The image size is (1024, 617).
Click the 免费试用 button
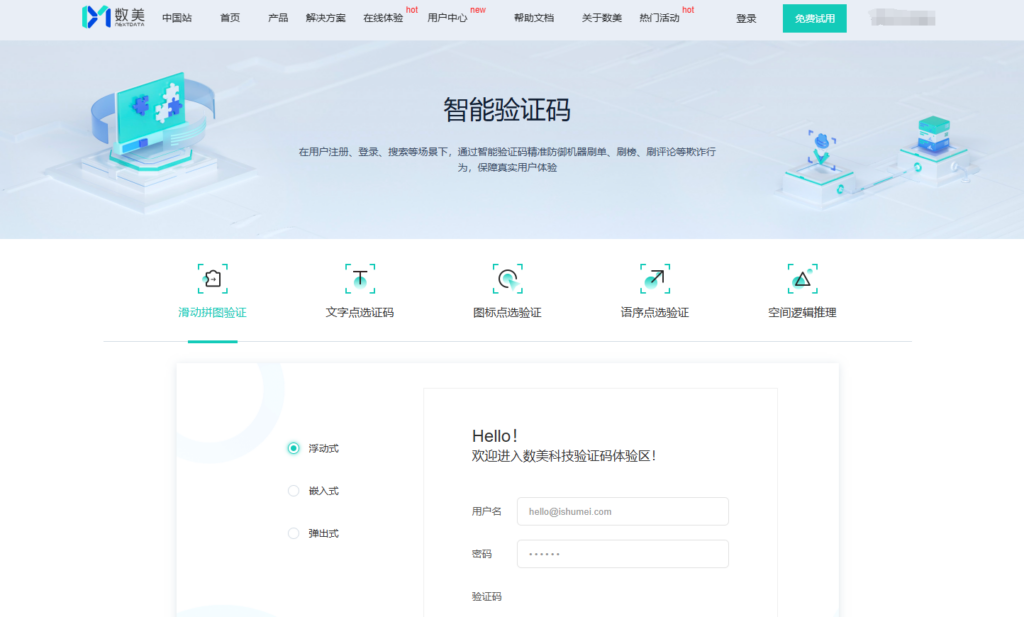coord(814,18)
